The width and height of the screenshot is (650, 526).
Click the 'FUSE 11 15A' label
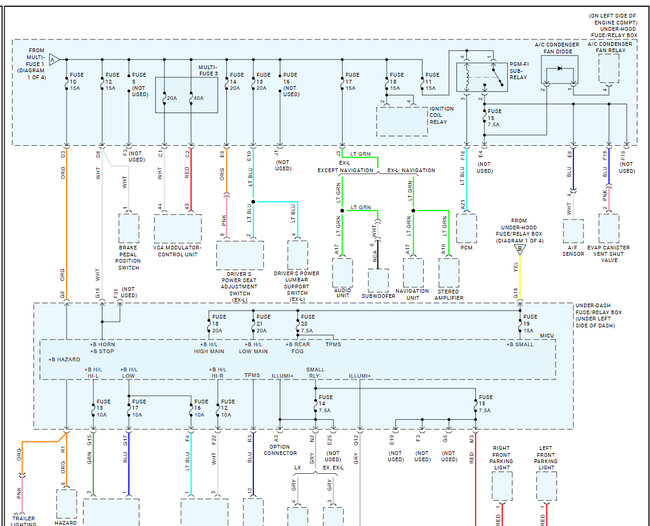(432, 82)
